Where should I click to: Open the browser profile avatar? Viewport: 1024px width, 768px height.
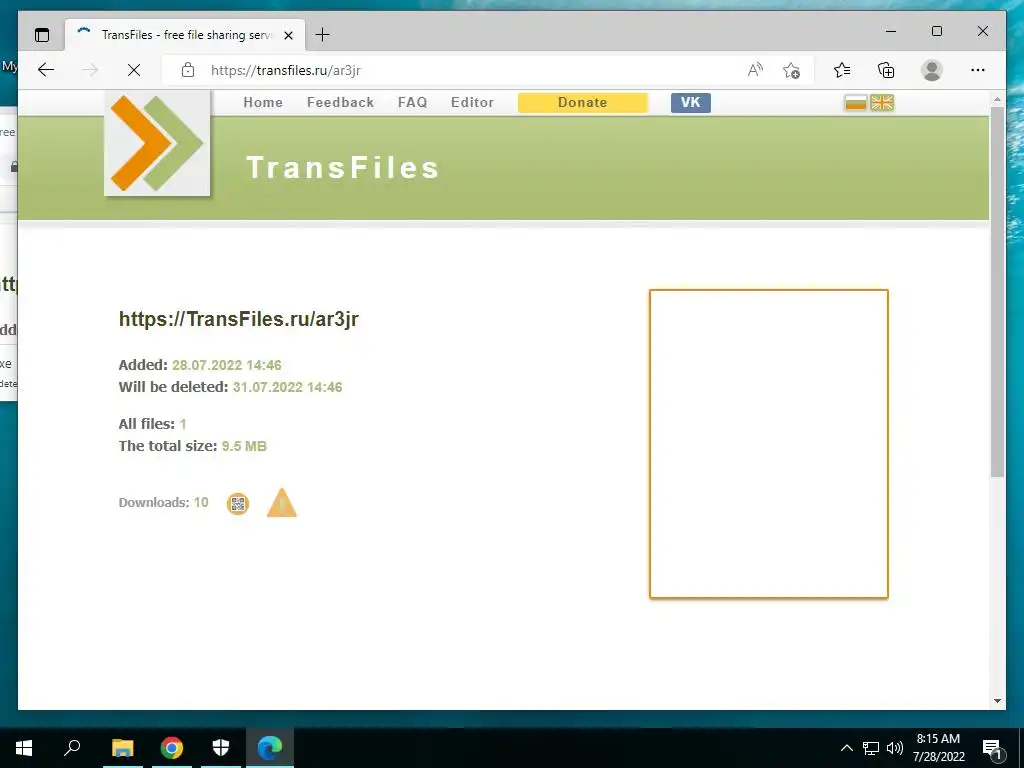(932, 70)
